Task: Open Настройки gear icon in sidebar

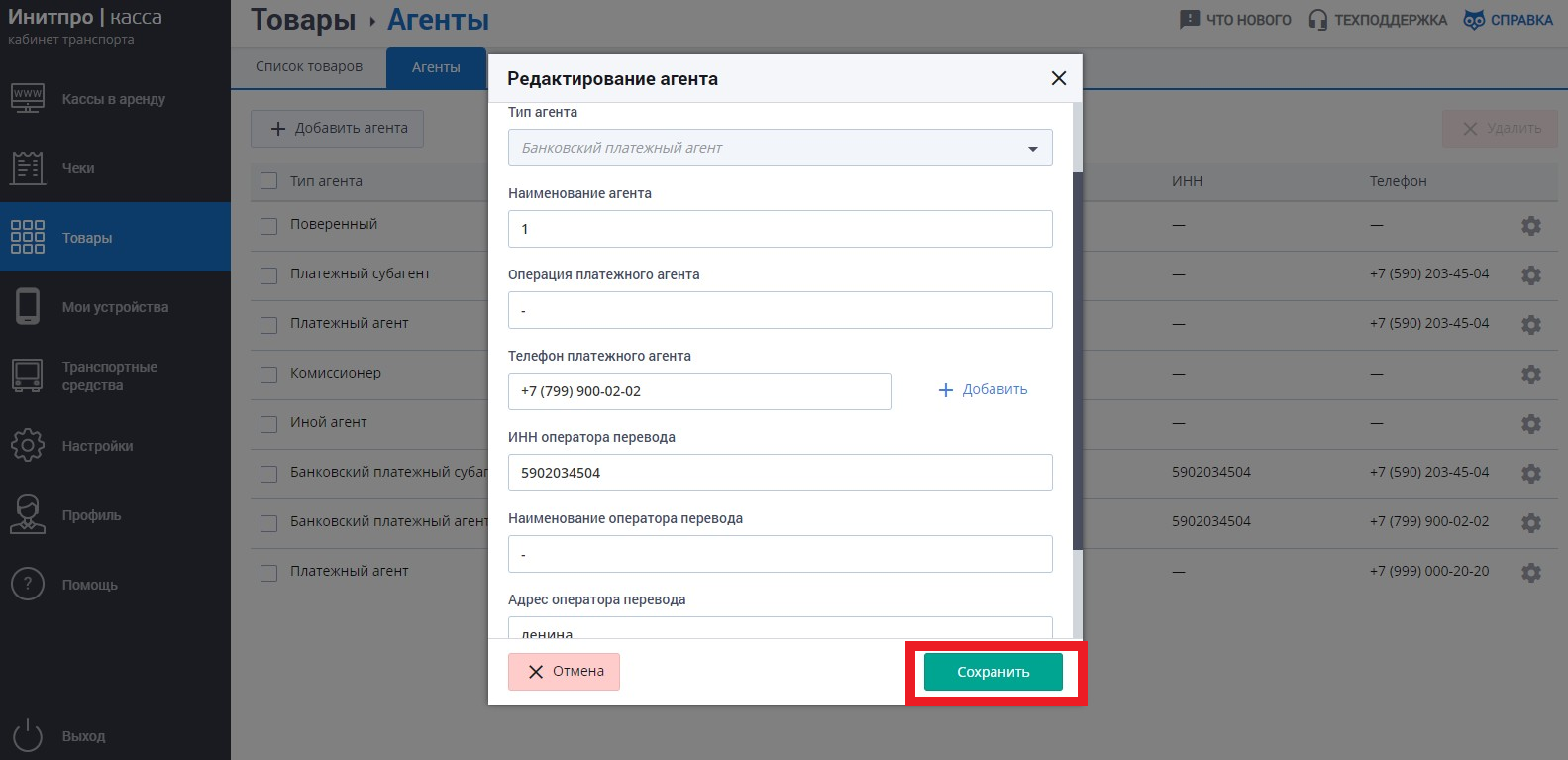Action: (28, 445)
